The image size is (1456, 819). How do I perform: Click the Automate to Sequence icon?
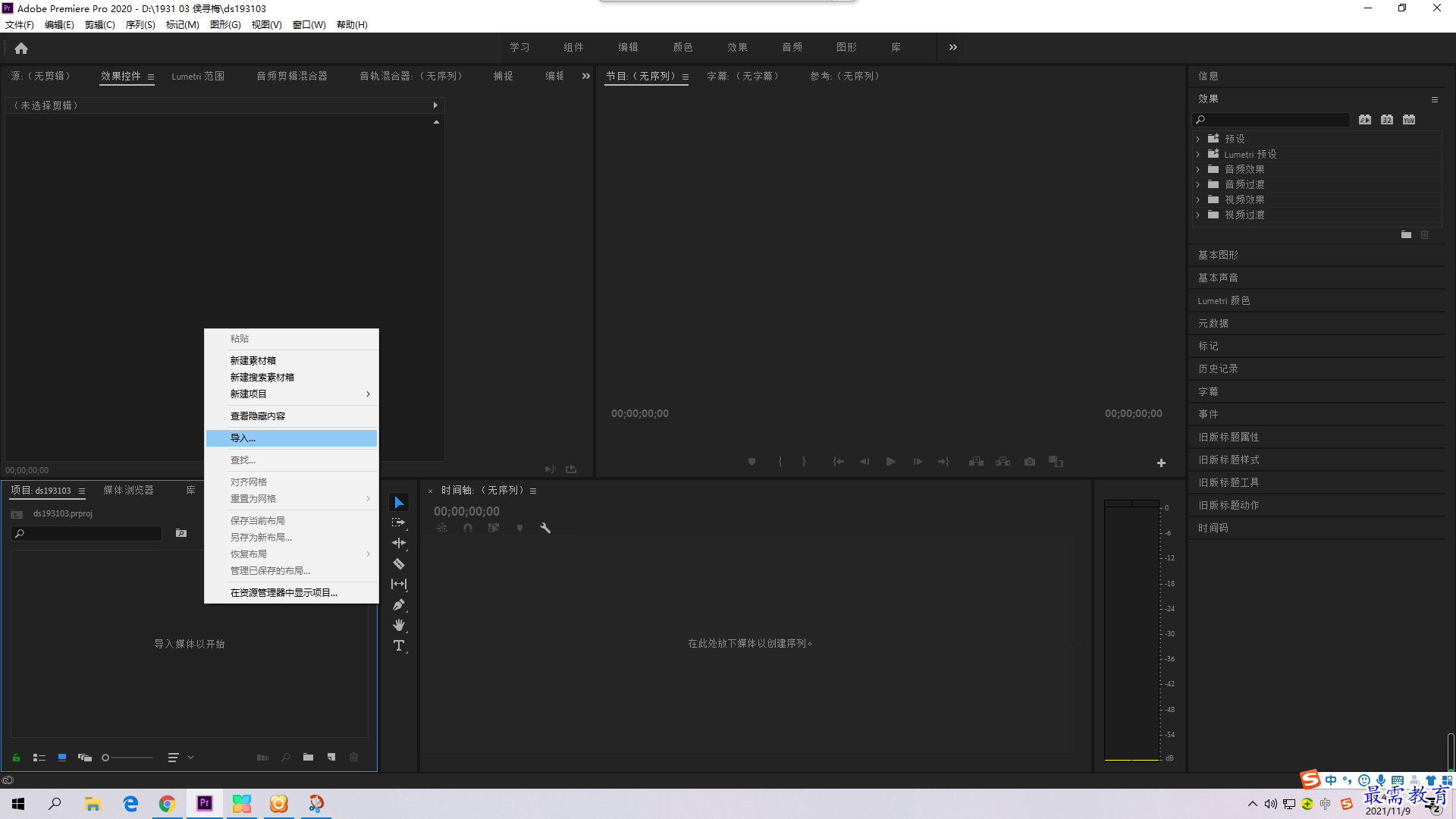point(263,757)
